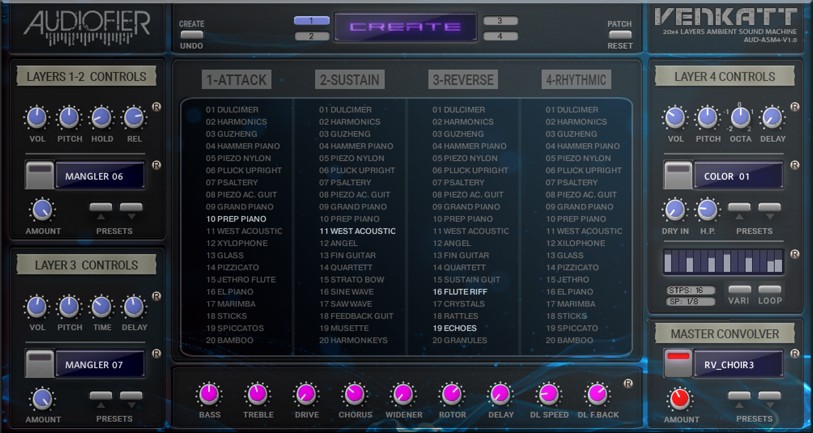813x433 pixels.
Task: Open the 2-SUSTAIN layer column header
Action: 349,80
